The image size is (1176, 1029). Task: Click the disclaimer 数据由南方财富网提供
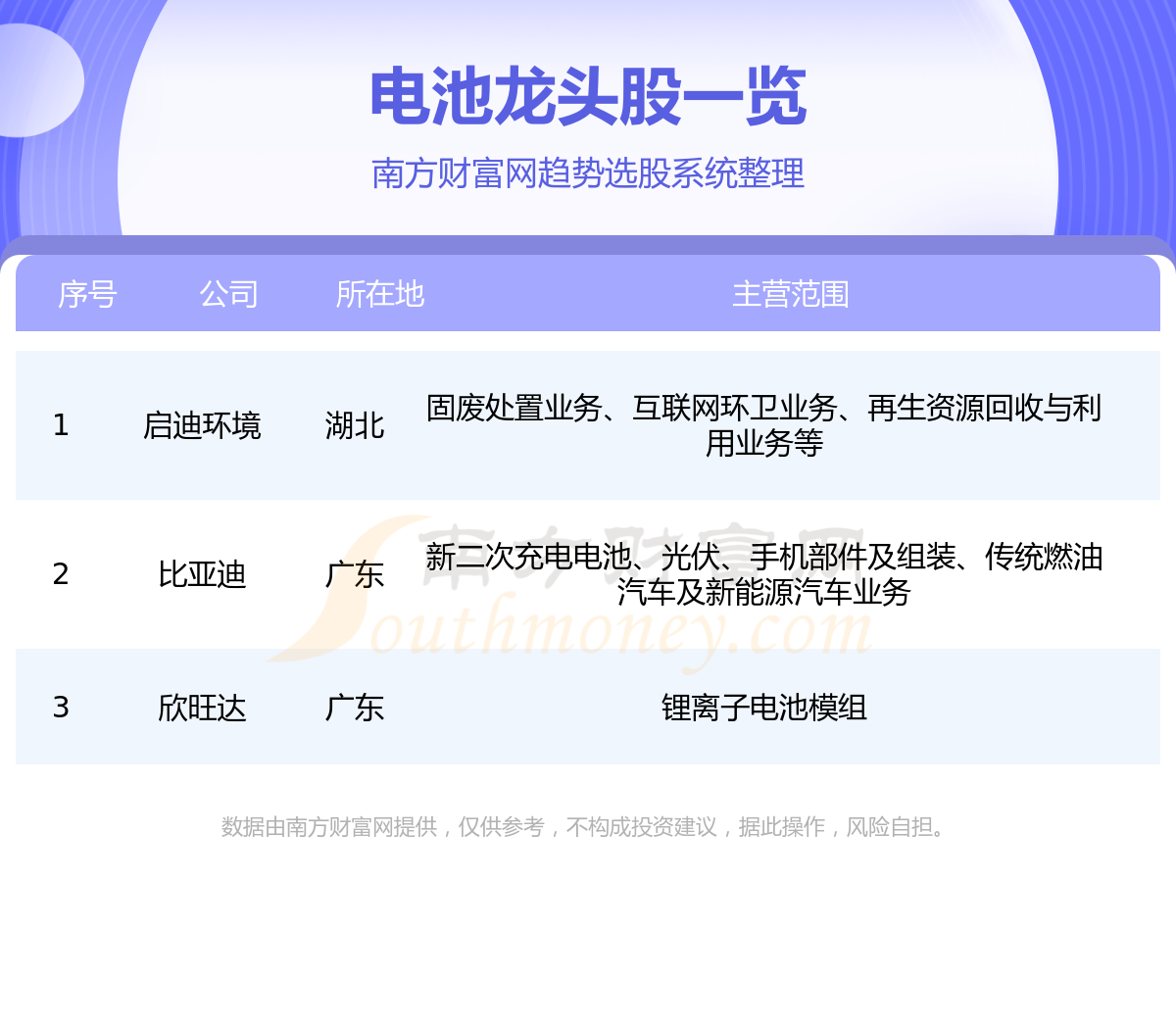pos(328,827)
